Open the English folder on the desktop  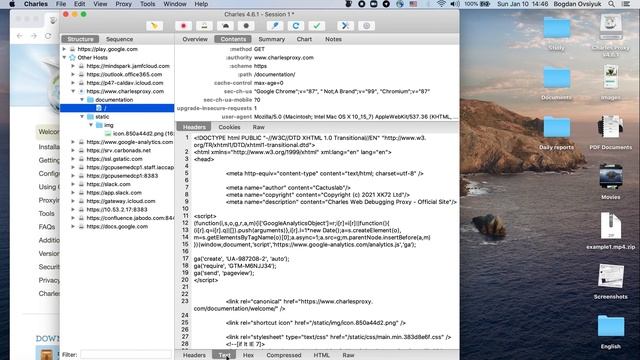611,327
